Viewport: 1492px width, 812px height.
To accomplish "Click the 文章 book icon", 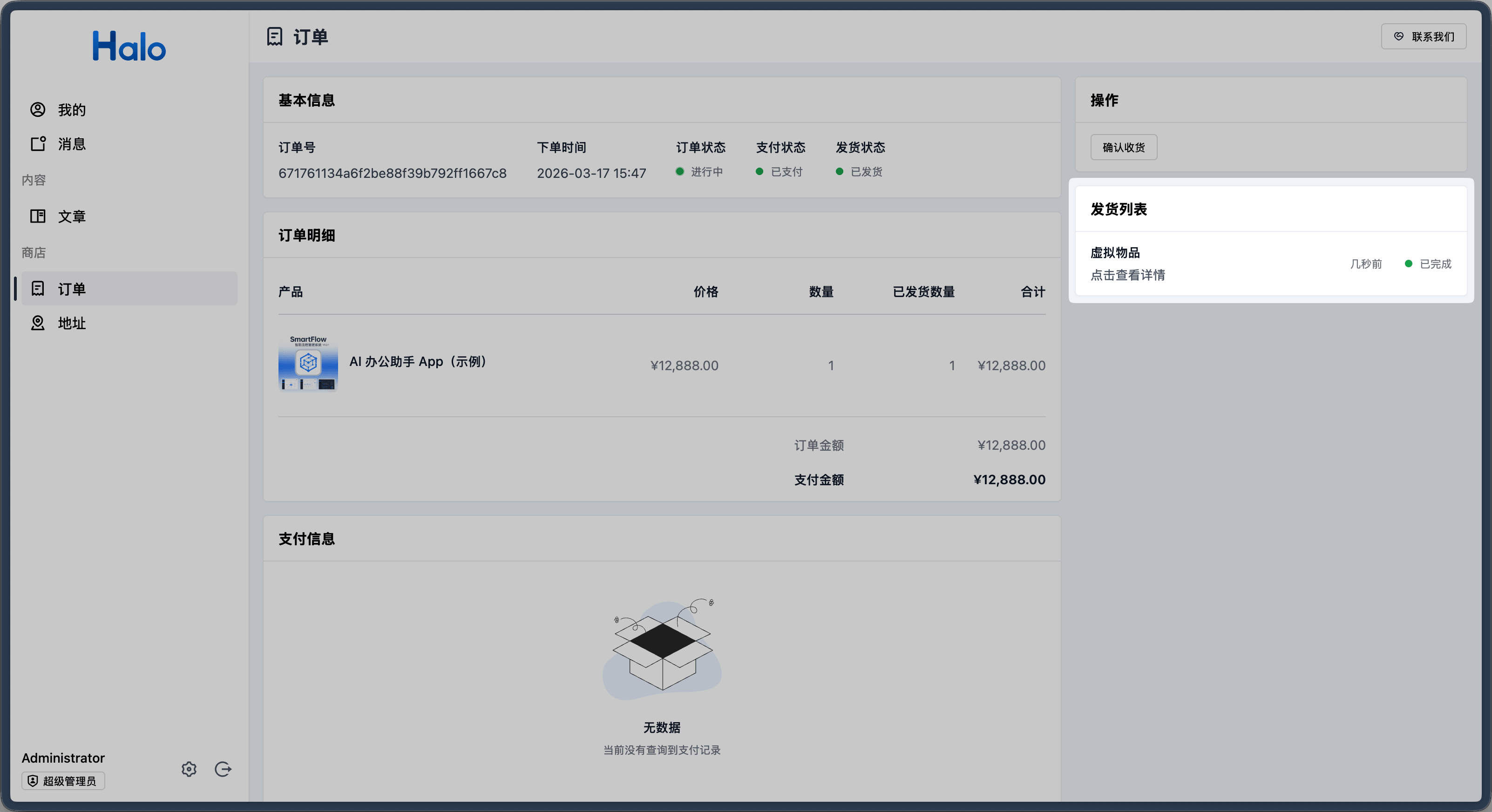I will coord(38,216).
